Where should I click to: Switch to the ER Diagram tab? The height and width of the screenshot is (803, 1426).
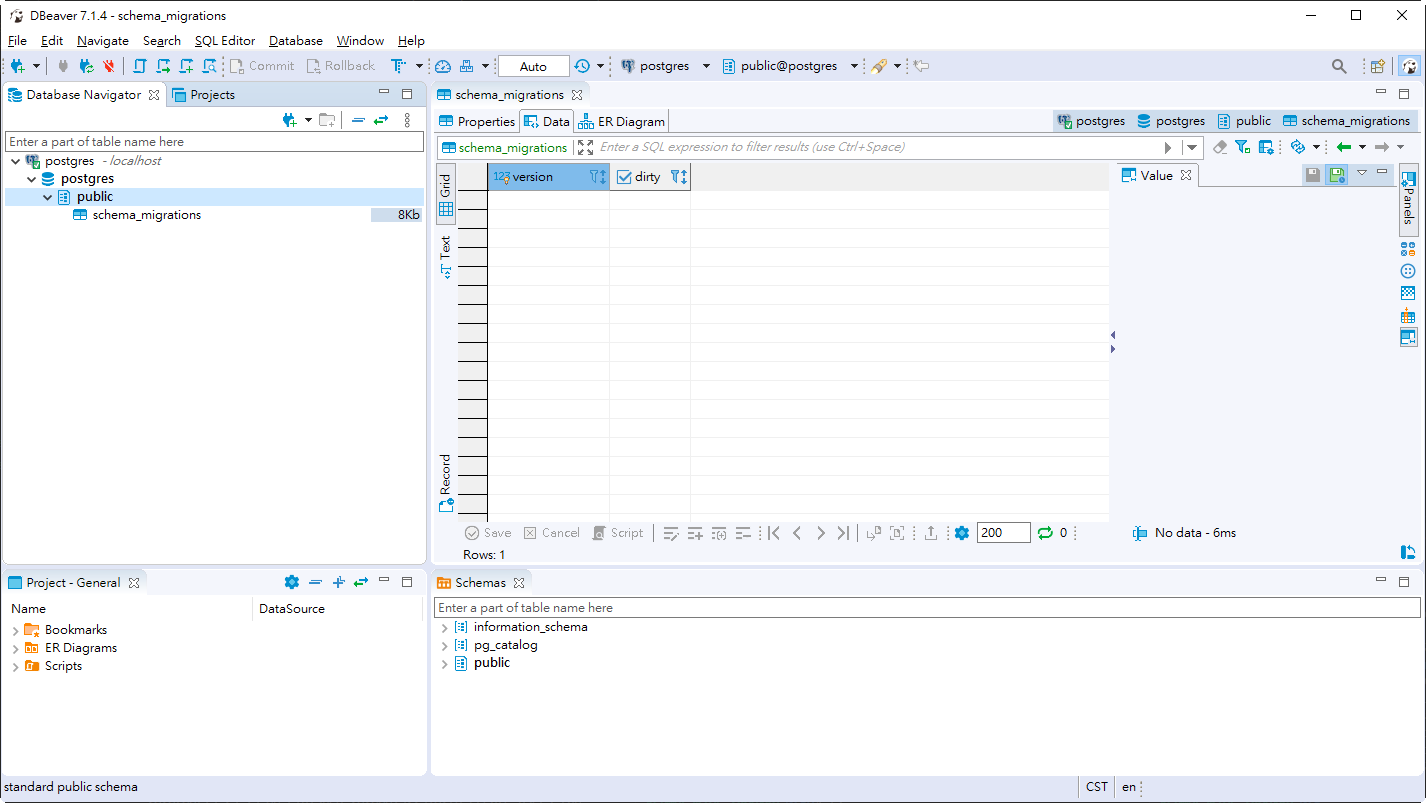[x=622, y=121]
